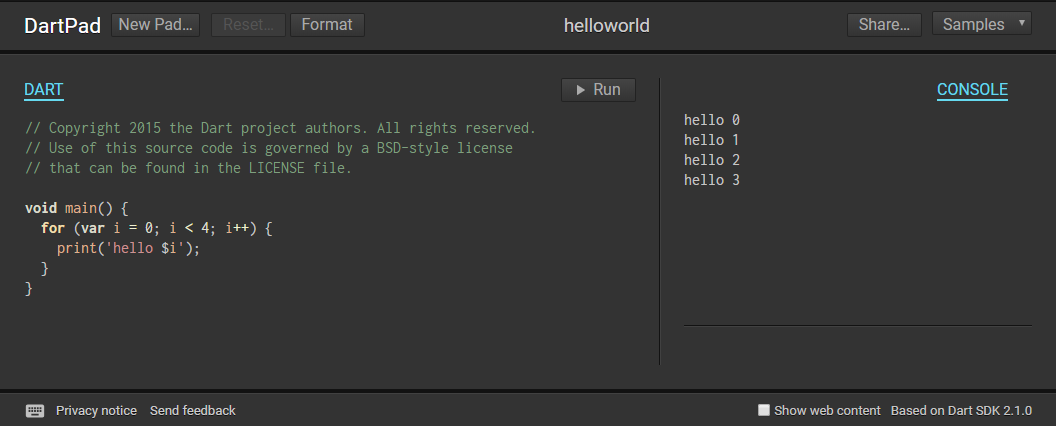Select the CONSOLE tab
The height and width of the screenshot is (426, 1056).
[972, 90]
